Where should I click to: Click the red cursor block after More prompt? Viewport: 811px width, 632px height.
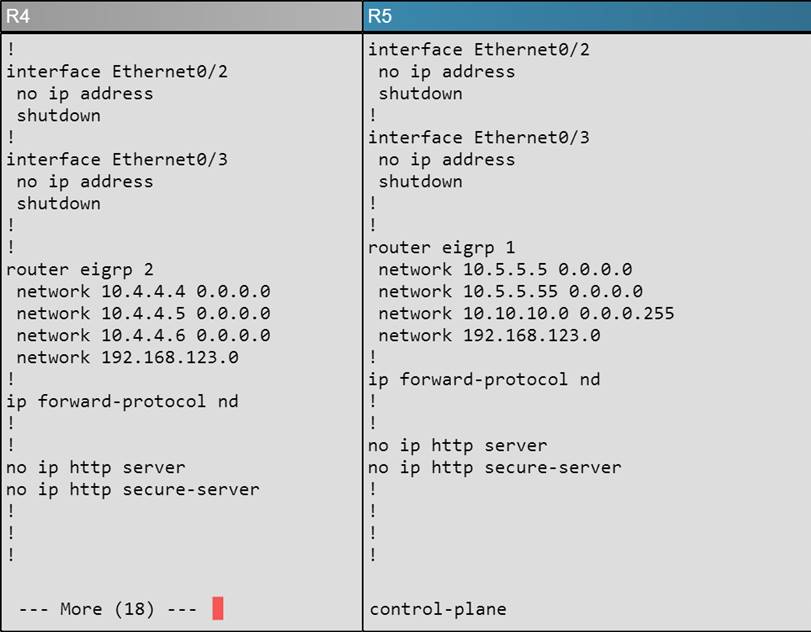pos(218,608)
